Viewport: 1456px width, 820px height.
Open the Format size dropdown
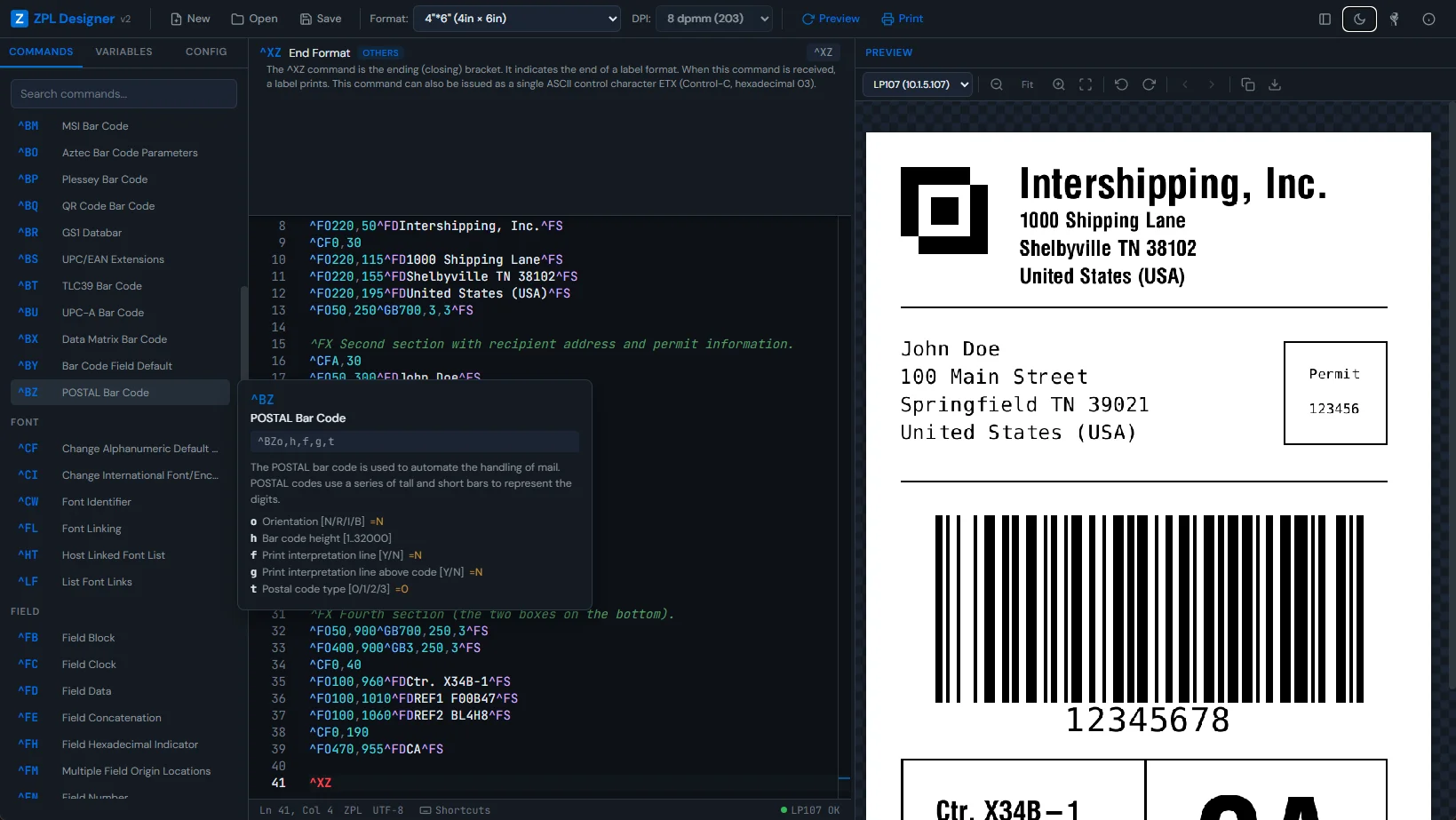point(517,19)
